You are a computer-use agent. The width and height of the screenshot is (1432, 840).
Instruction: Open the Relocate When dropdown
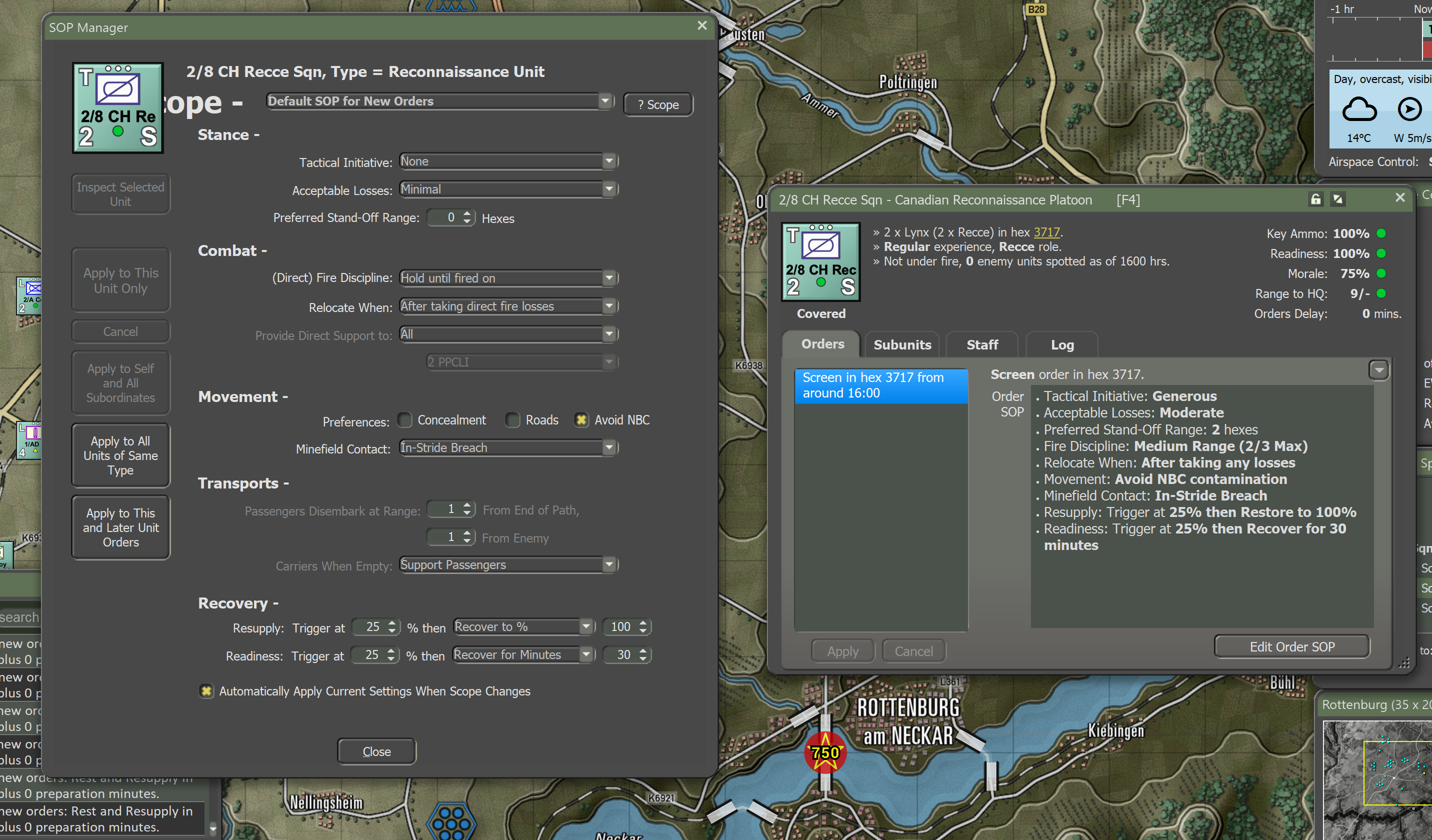509,306
